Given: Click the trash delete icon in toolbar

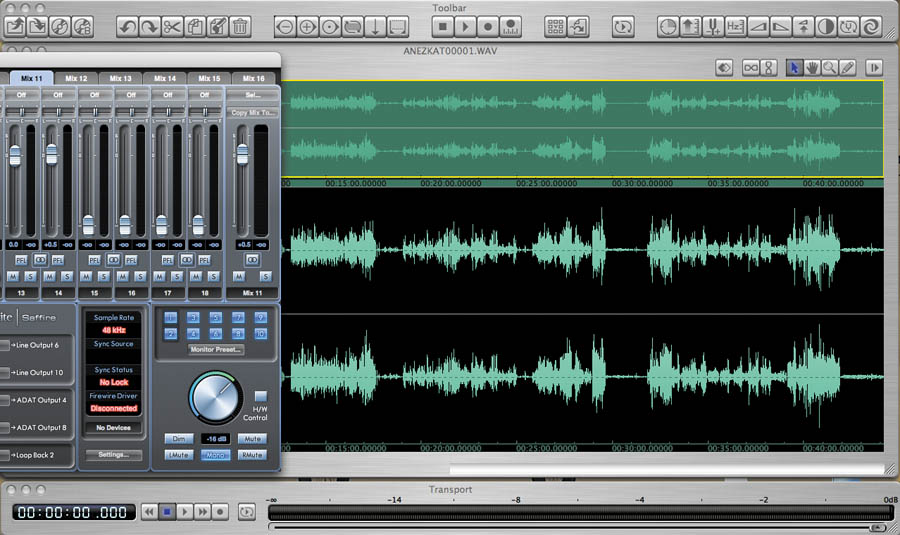Looking at the screenshot, I should coord(240,27).
